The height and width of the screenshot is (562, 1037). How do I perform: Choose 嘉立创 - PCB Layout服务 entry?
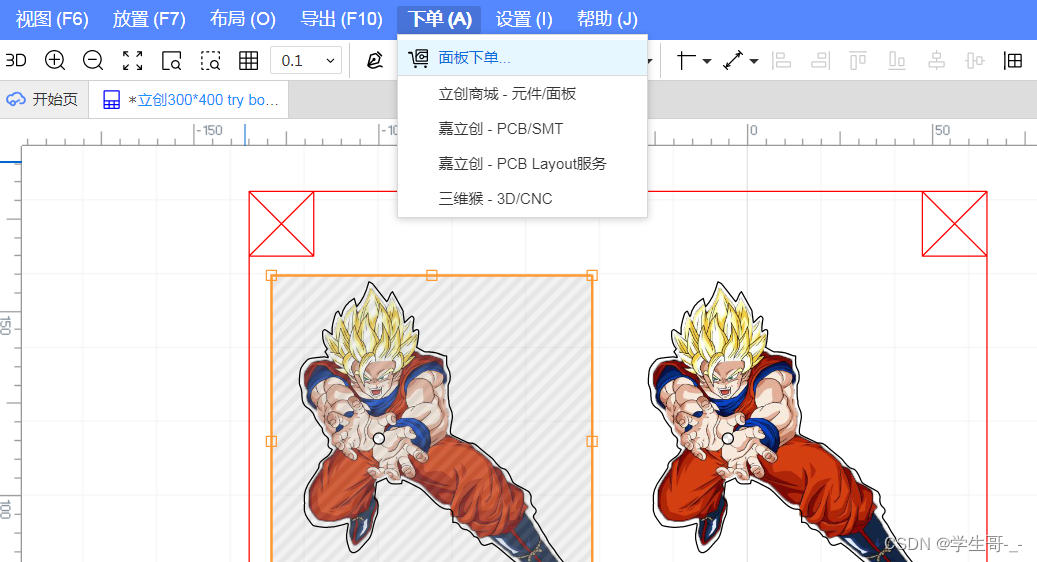(522, 164)
